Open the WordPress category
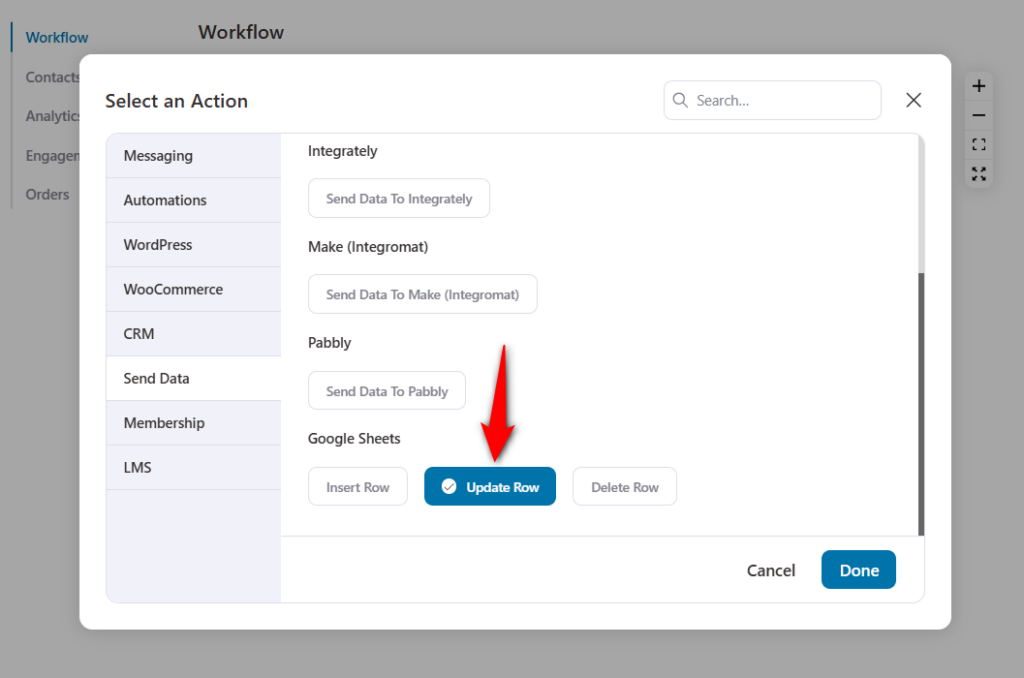 (193, 244)
